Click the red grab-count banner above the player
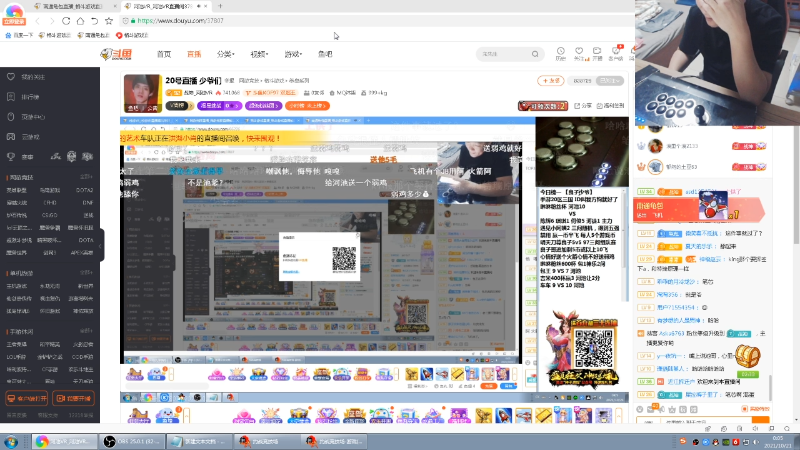The width and height of the screenshot is (800, 450). pyautogui.click(x=543, y=106)
